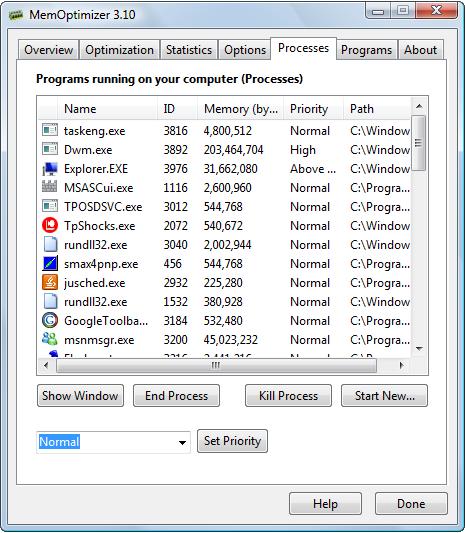Click the End Process button
The height and width of the screenshot is (533, 465).
[176, 396]
